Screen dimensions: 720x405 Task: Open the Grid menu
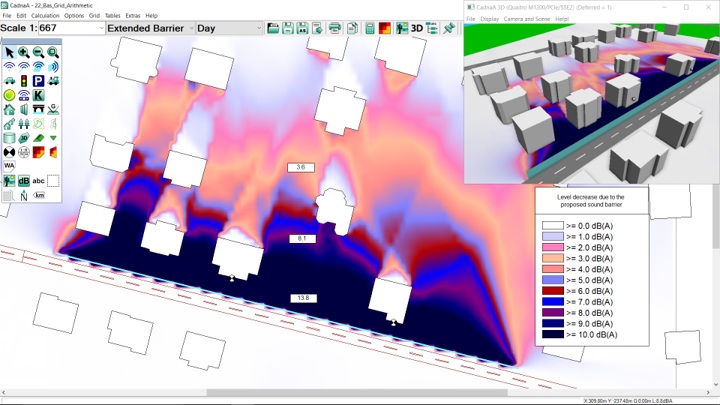[x=94, y=16]
